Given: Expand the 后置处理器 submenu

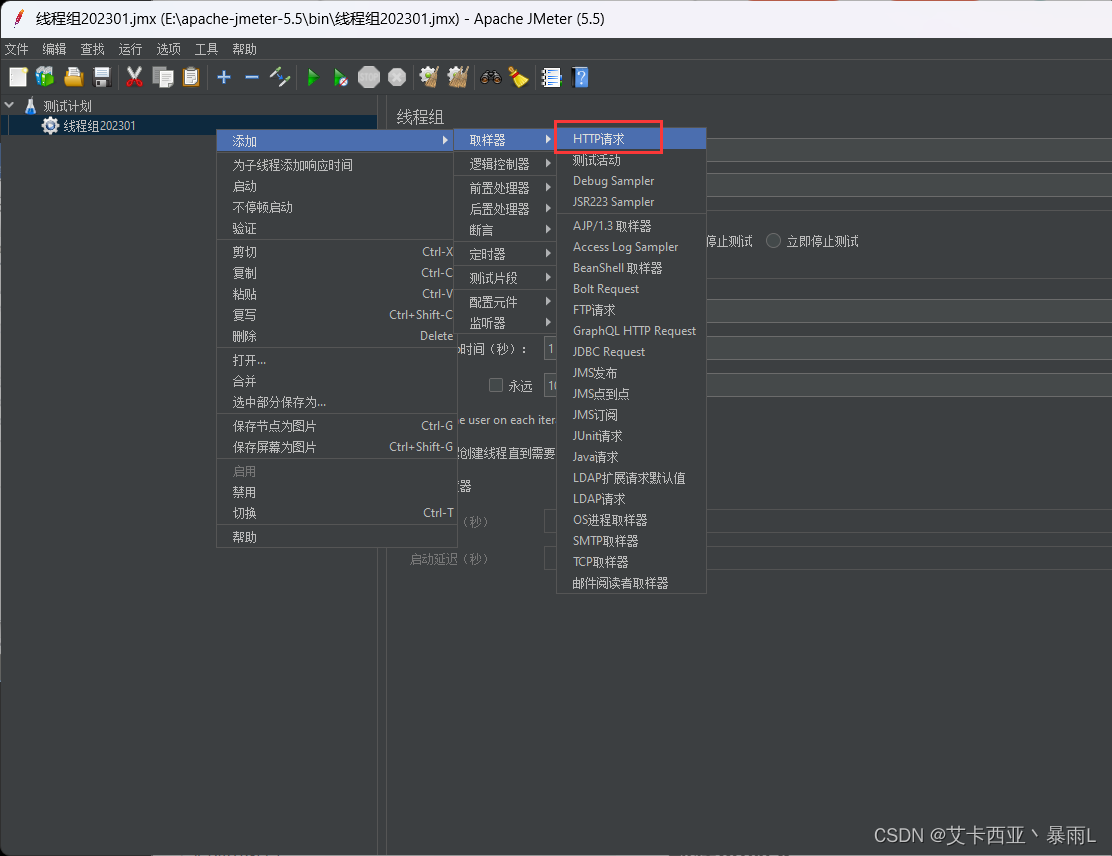Looking at the screenshot, I should point(505,209).
